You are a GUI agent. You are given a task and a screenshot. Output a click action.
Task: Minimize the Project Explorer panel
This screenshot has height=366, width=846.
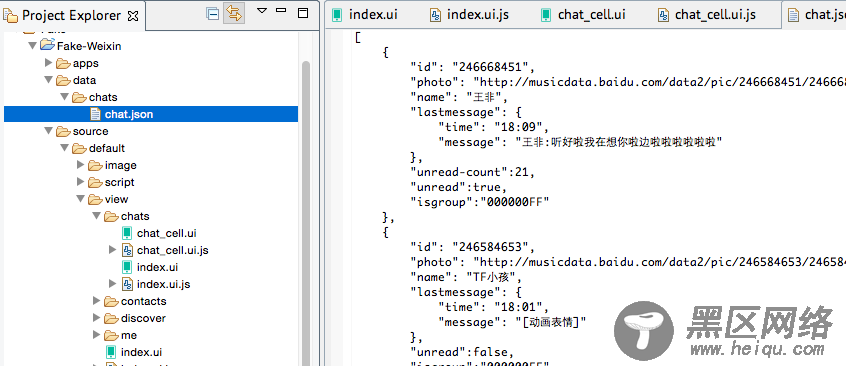coord(281,10)
